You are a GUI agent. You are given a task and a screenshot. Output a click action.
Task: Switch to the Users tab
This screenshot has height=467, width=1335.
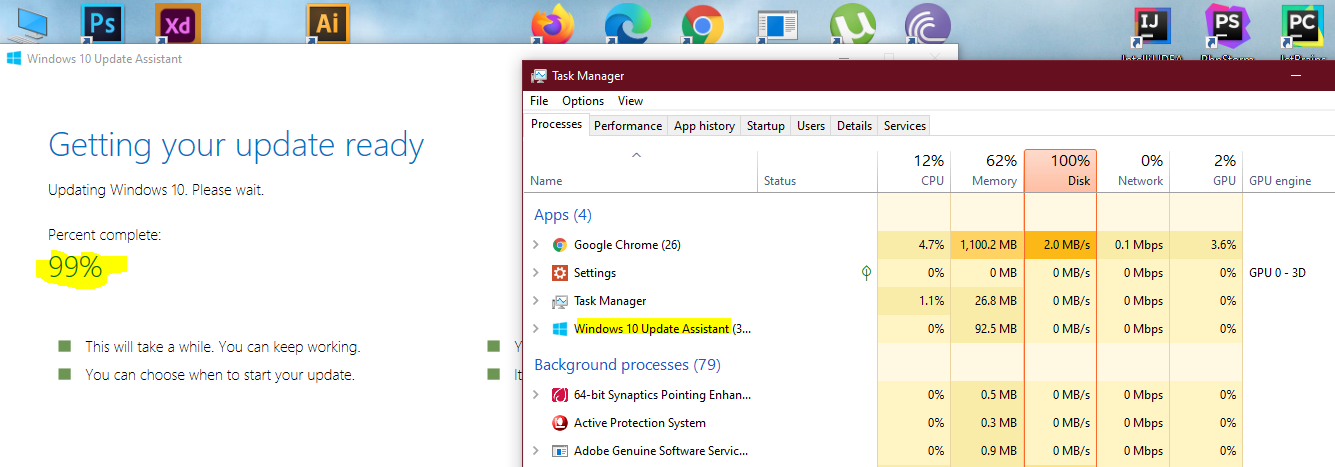pos(811,126)
